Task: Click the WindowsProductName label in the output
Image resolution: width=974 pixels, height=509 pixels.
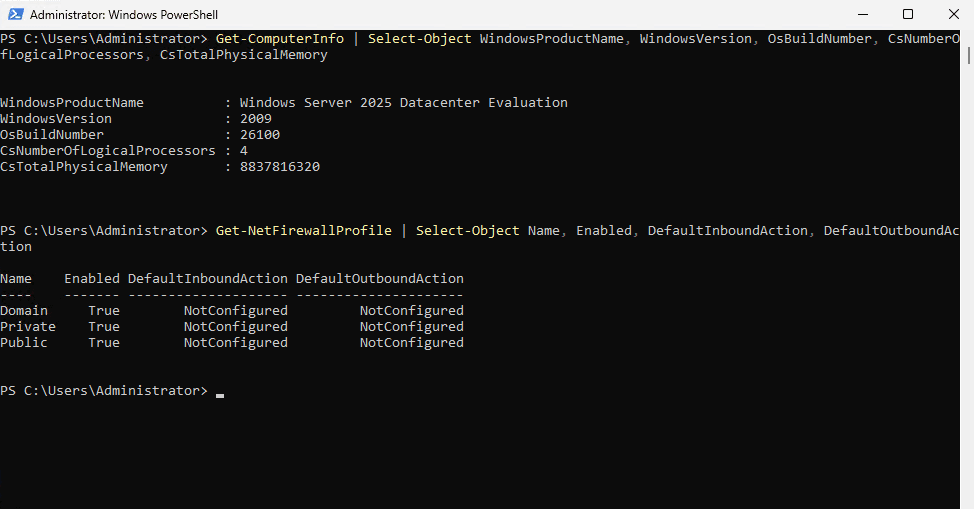Action: pos(71,103)
